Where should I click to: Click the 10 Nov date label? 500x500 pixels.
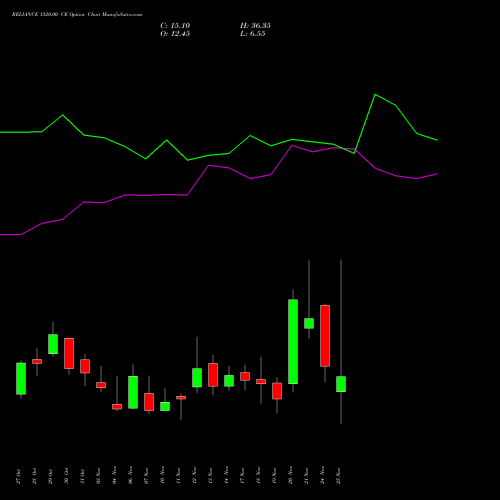pos(162,476)
